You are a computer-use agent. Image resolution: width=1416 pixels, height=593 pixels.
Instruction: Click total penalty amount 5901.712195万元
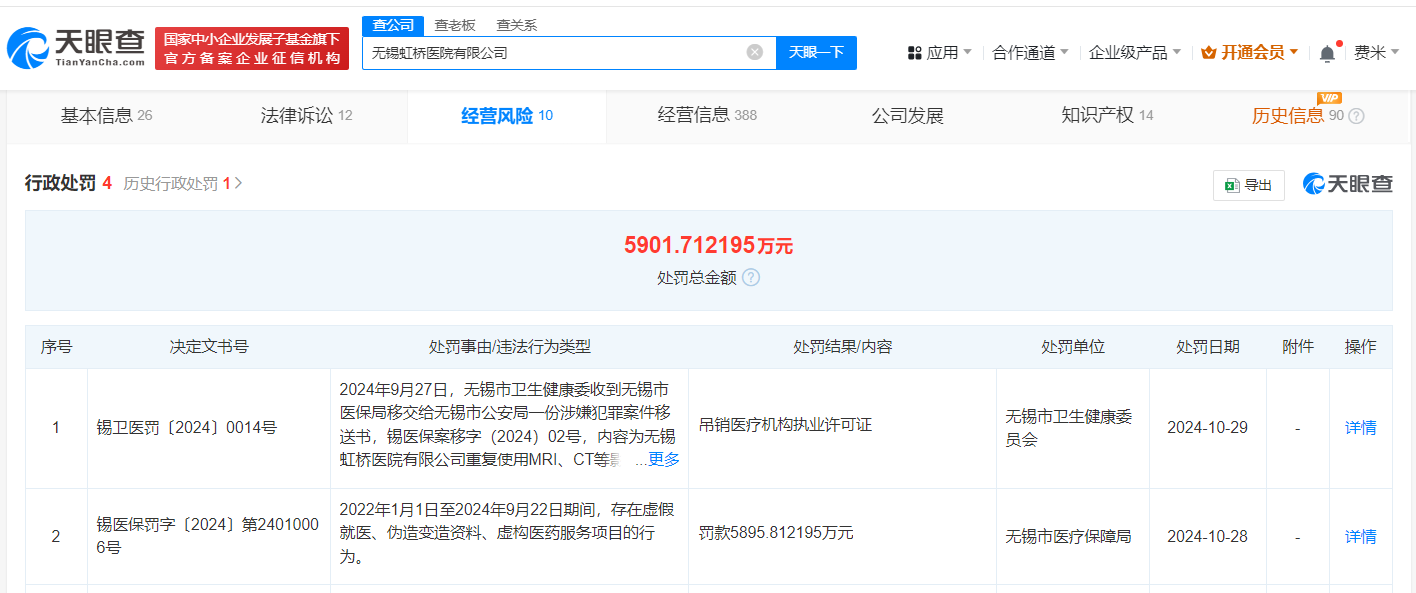(x=708, y=245)
